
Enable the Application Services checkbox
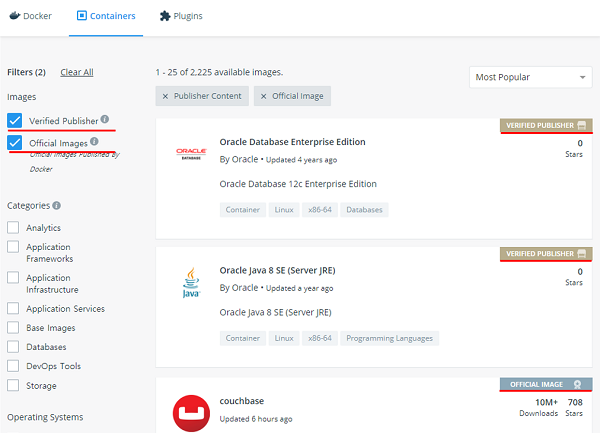(x=13, y=308)
